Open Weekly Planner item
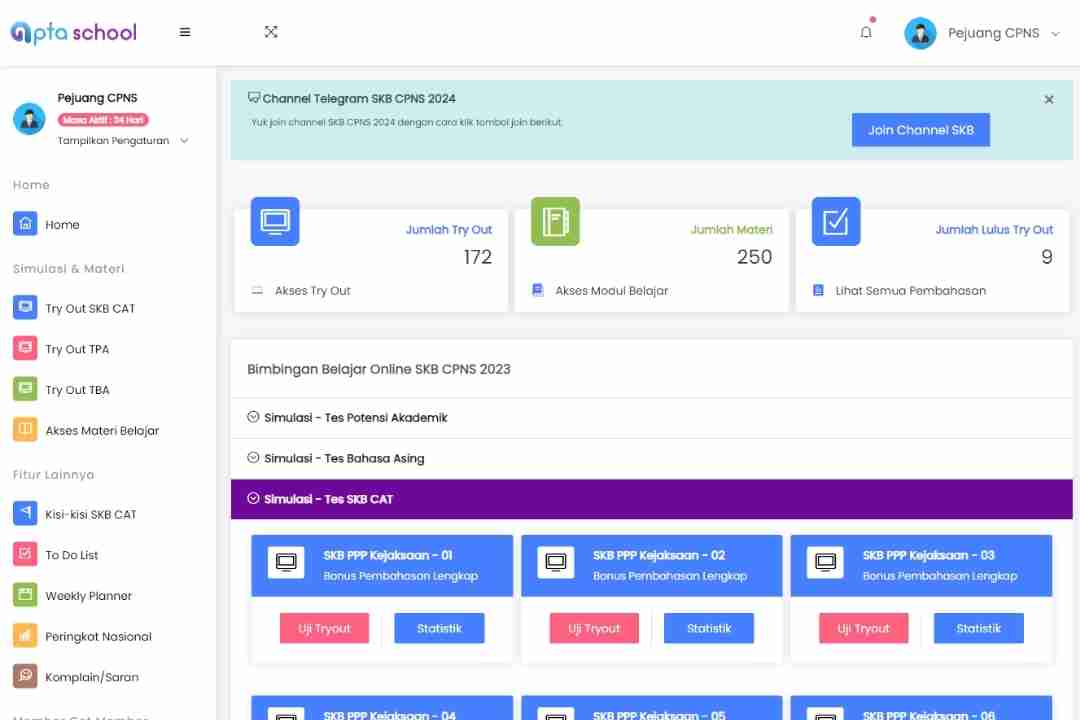The image size is (1080, 720). click(88, 596)
